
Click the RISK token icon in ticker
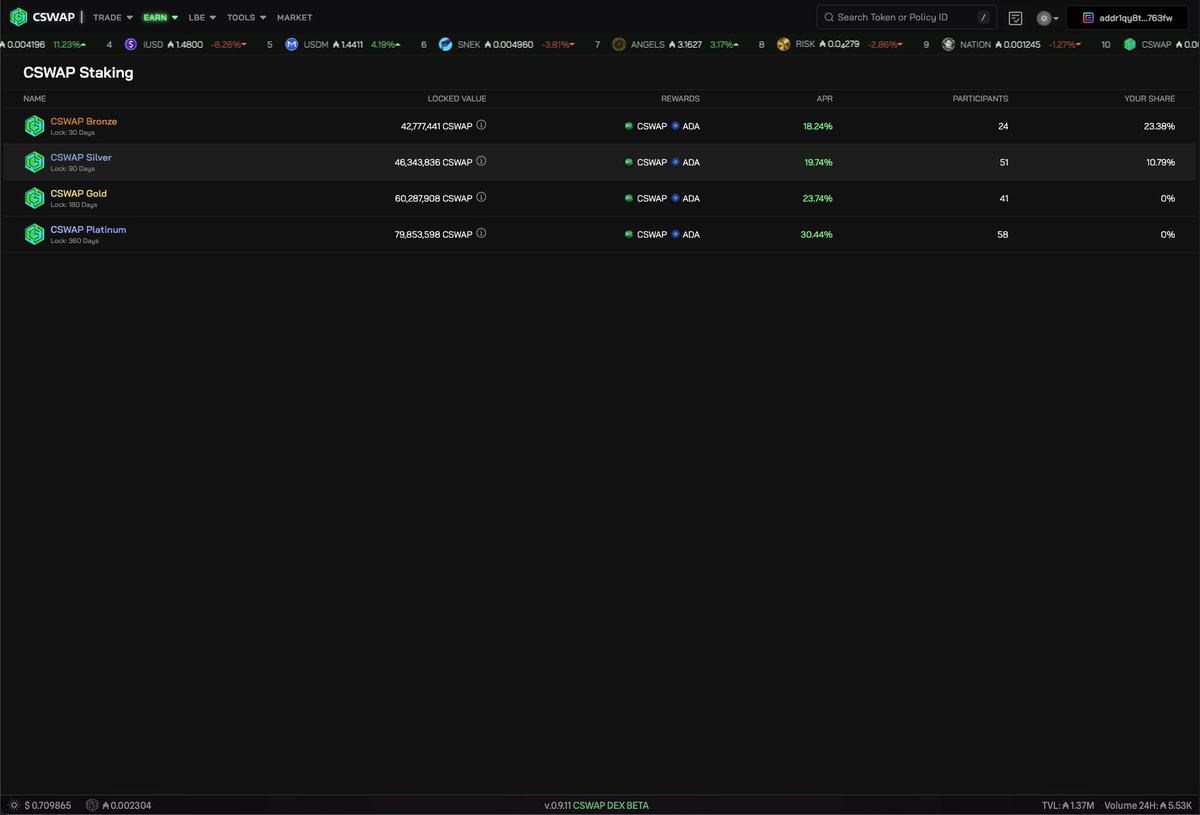[x=783, y=45]
